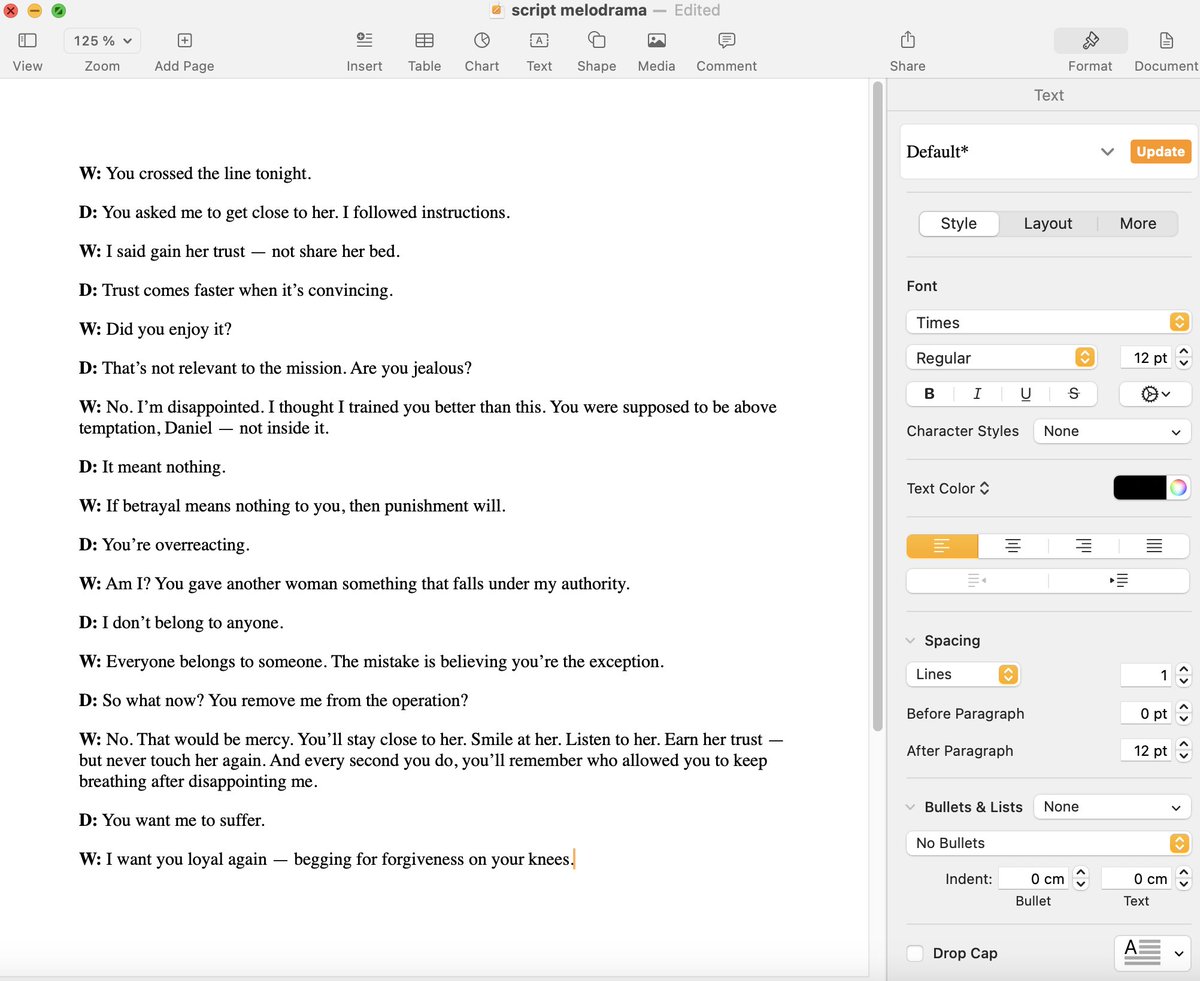Click the line "D: It meant nothing."

[152, 467]
